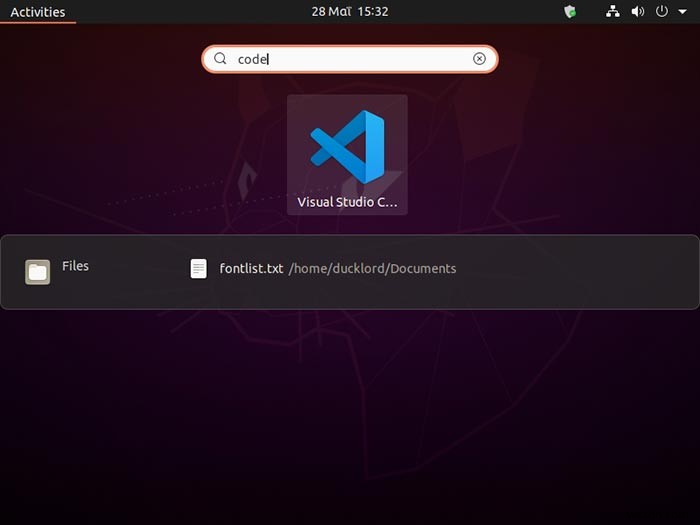The width and height of the screenshot is (700, 525).
Task: Open the Files search provider icon
Action: pyautogui.click(x=38, y=272)
